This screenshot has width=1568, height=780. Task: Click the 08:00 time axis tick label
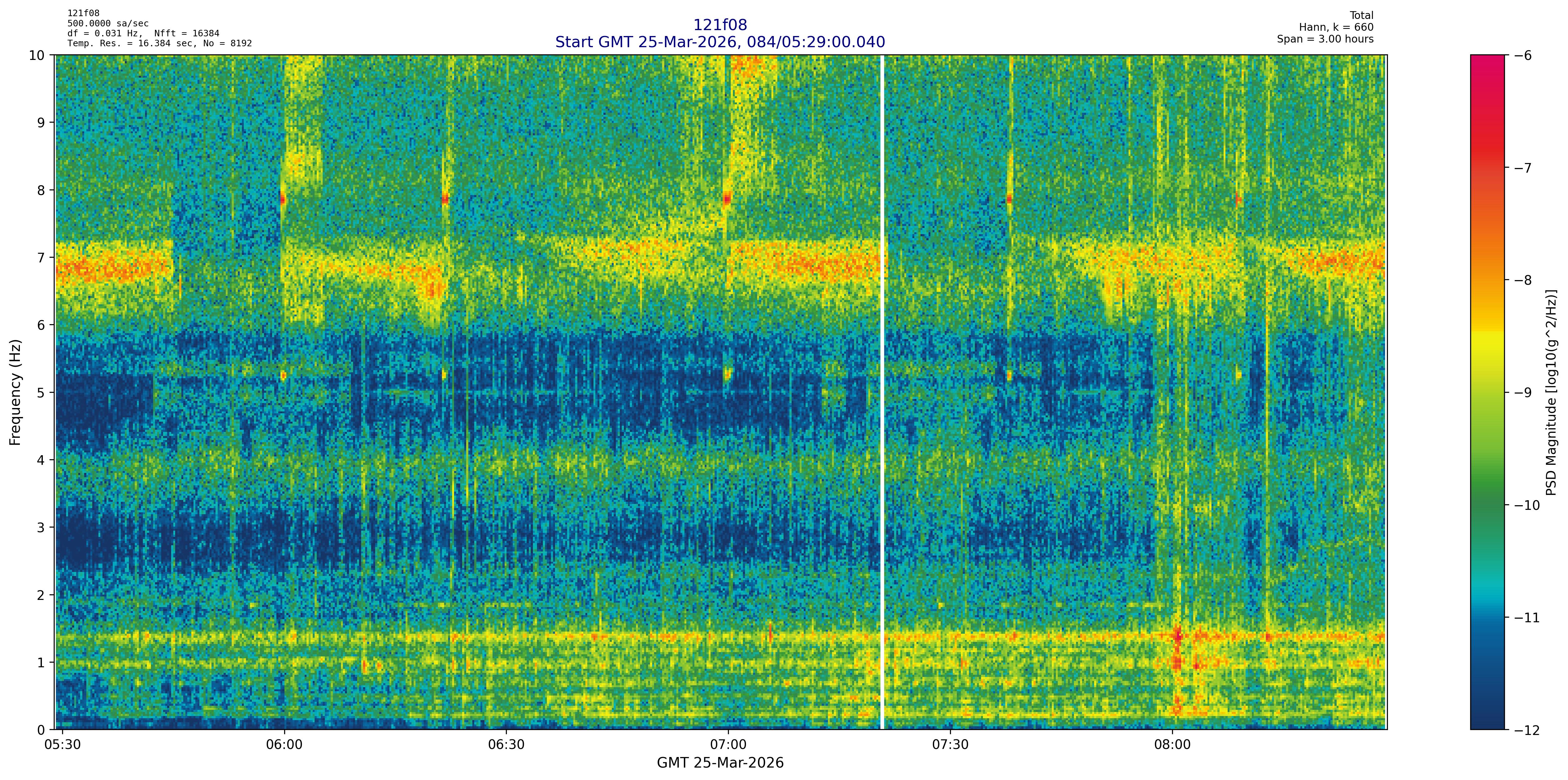click(1172, 745)
